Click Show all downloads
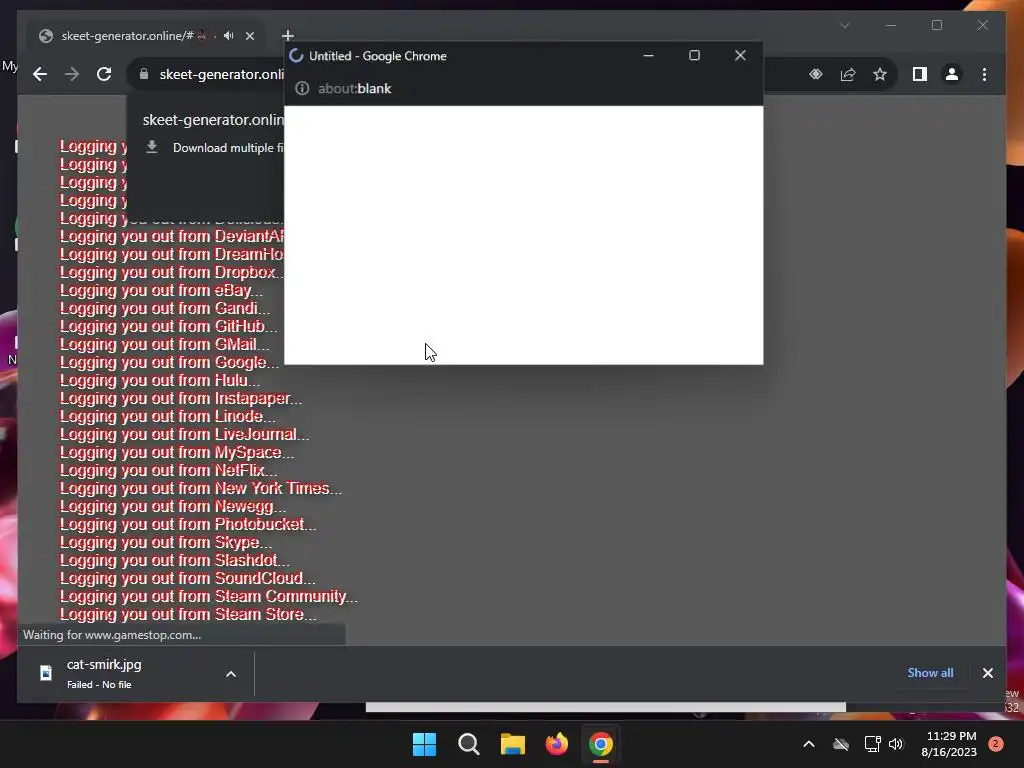The width and height of the screenshot is (1024, 768). [x=930, y=673]
